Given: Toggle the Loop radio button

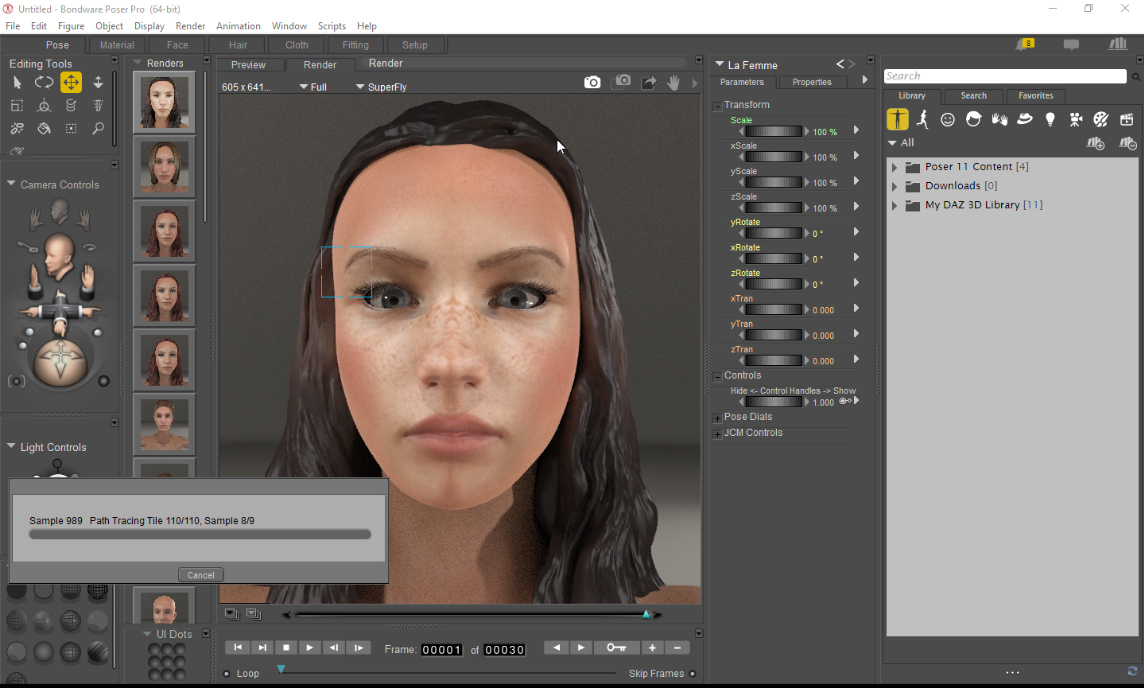Looking at the screenshot, I should (x=227, y=673).
